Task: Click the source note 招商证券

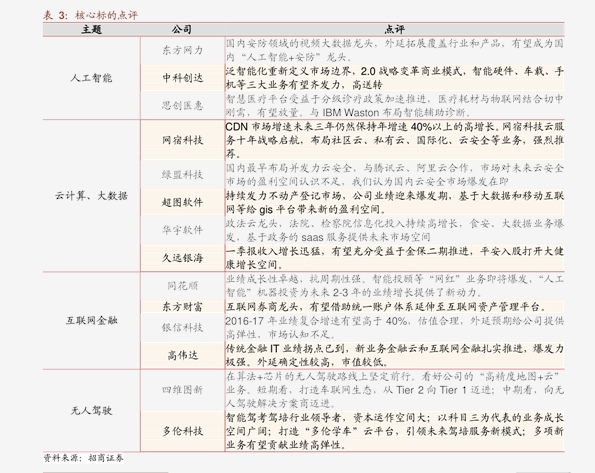Action: pyautogui.click(x=106, y=458)
